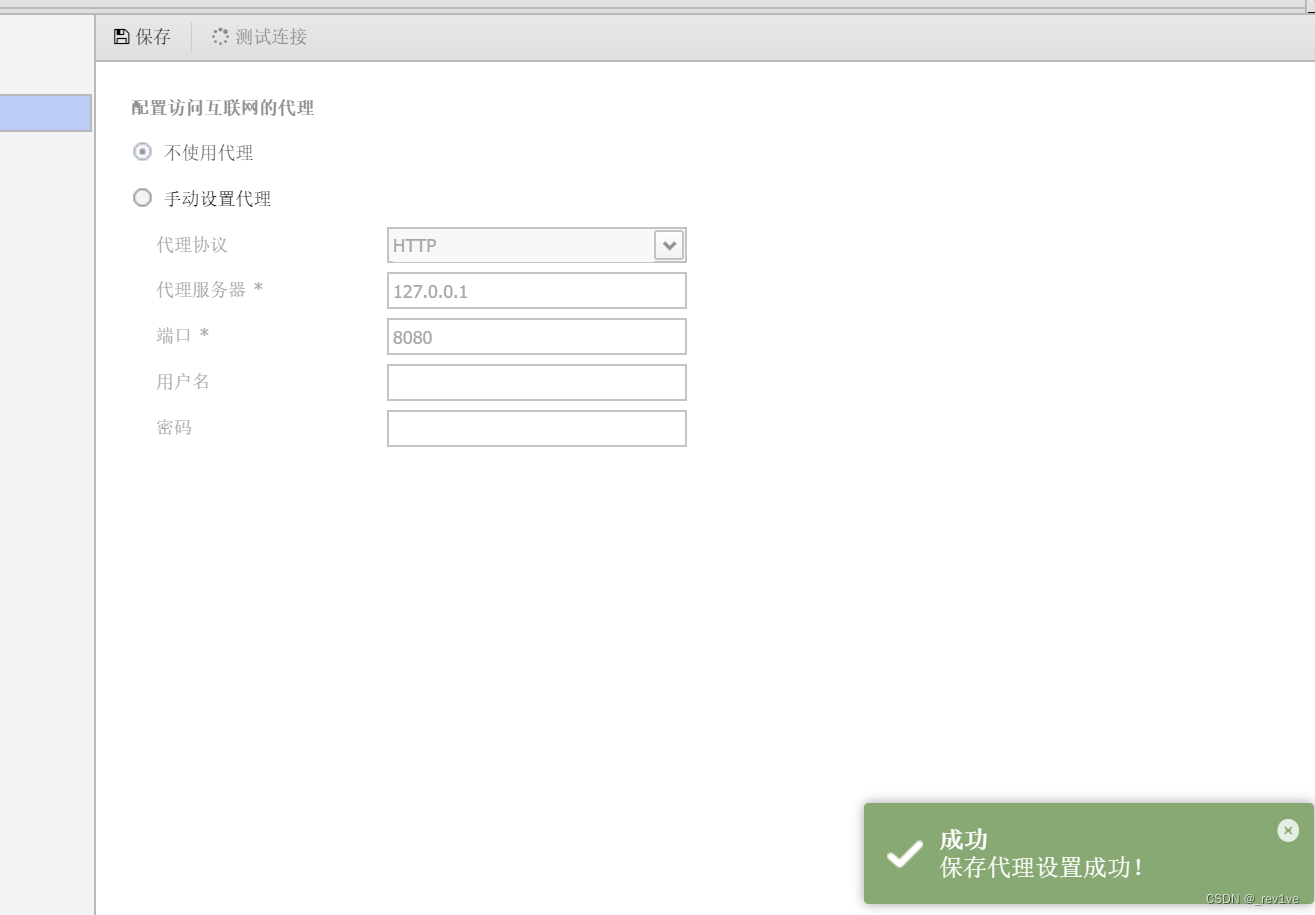Click the 代理服务器 field containing 127.0.0.1

tap(537, 291)
